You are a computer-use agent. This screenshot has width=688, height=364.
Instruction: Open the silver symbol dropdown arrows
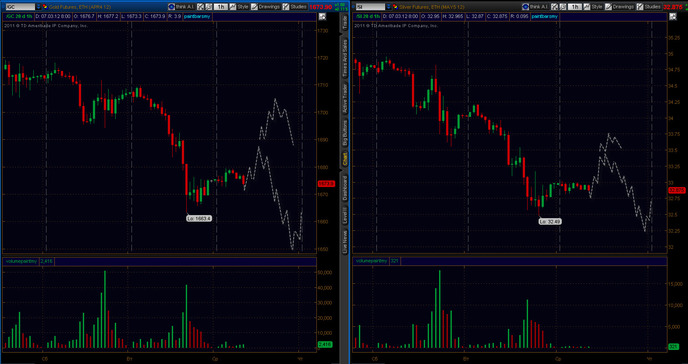coord(390,7)
